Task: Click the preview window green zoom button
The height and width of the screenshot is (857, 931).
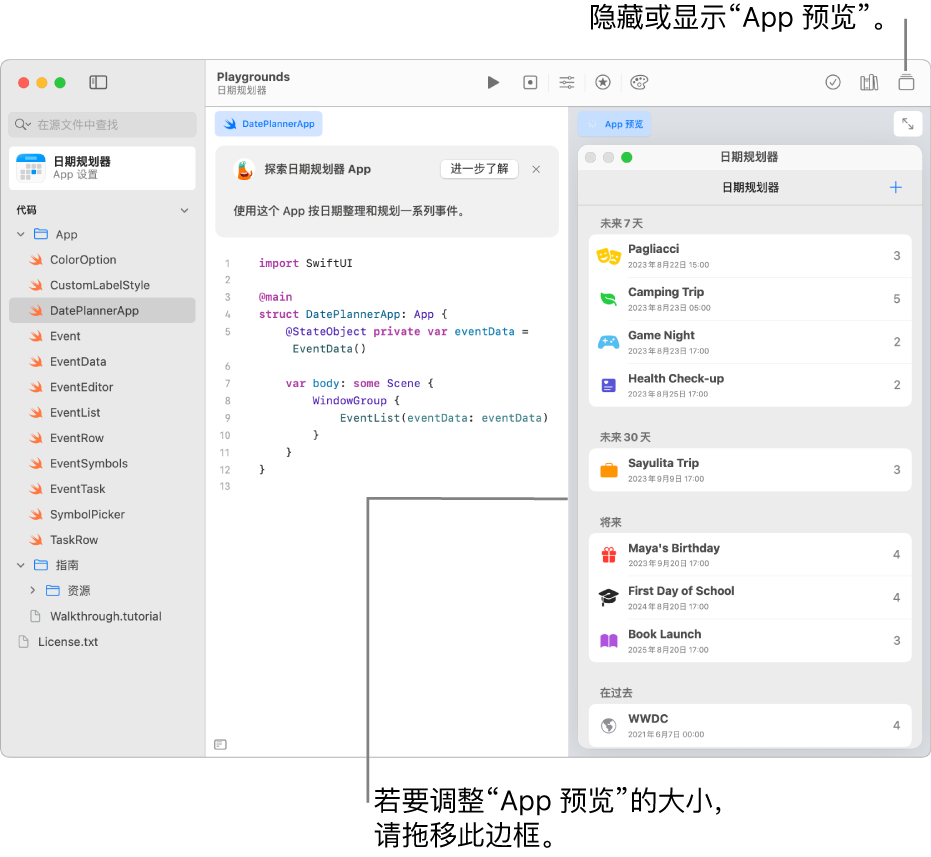Action: 626,157
